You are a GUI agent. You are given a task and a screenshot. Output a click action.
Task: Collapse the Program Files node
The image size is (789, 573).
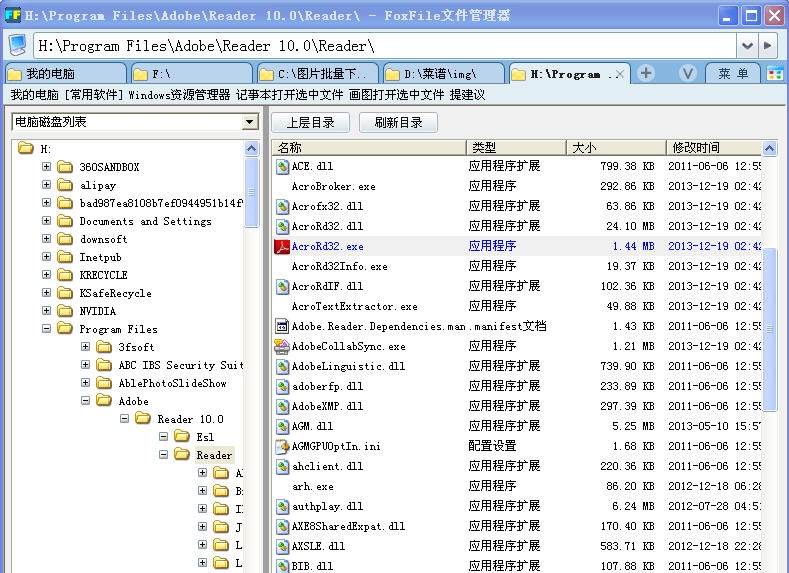(x=46, y=329)
